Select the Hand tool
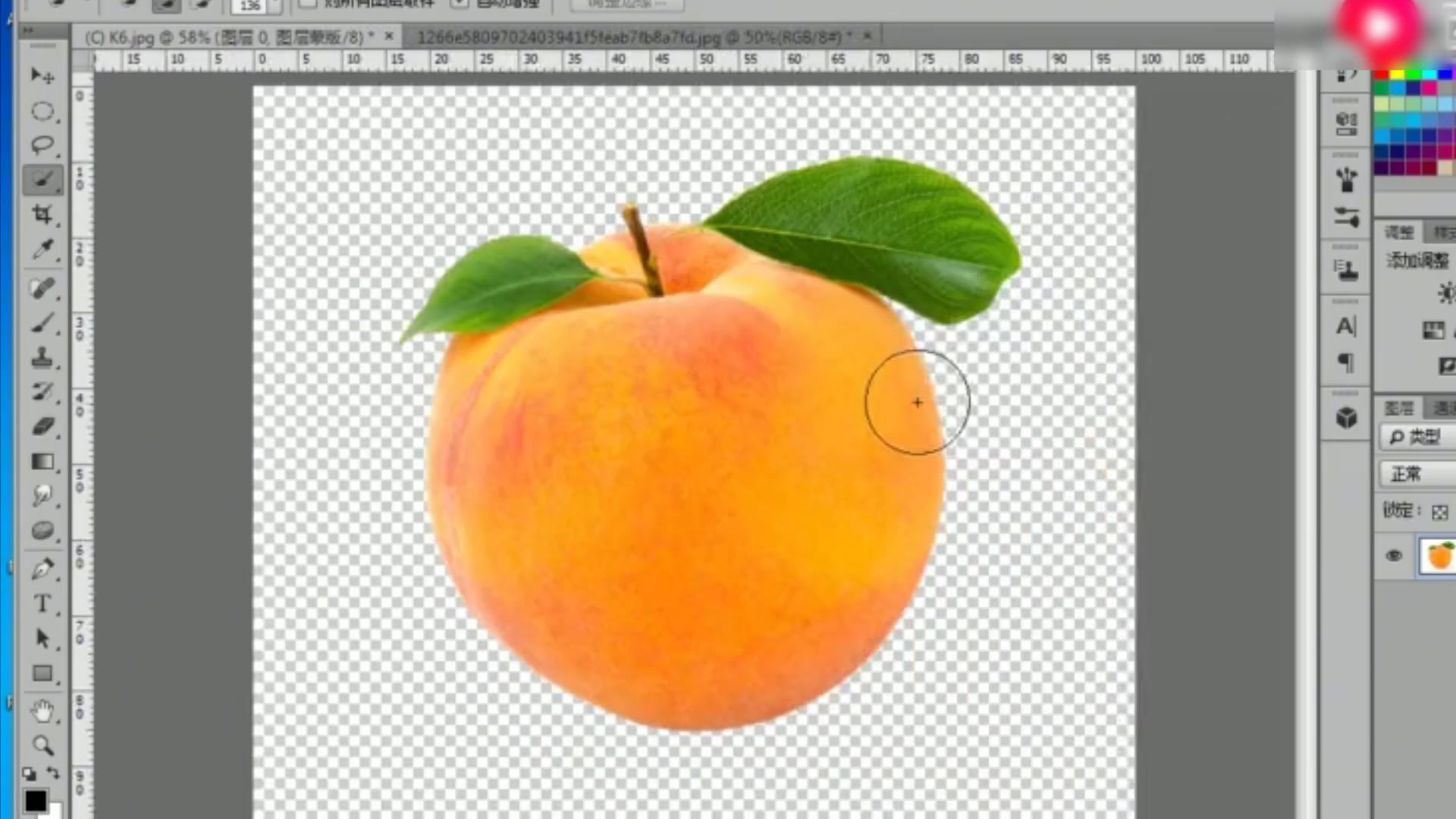 (x=42, y=711)
